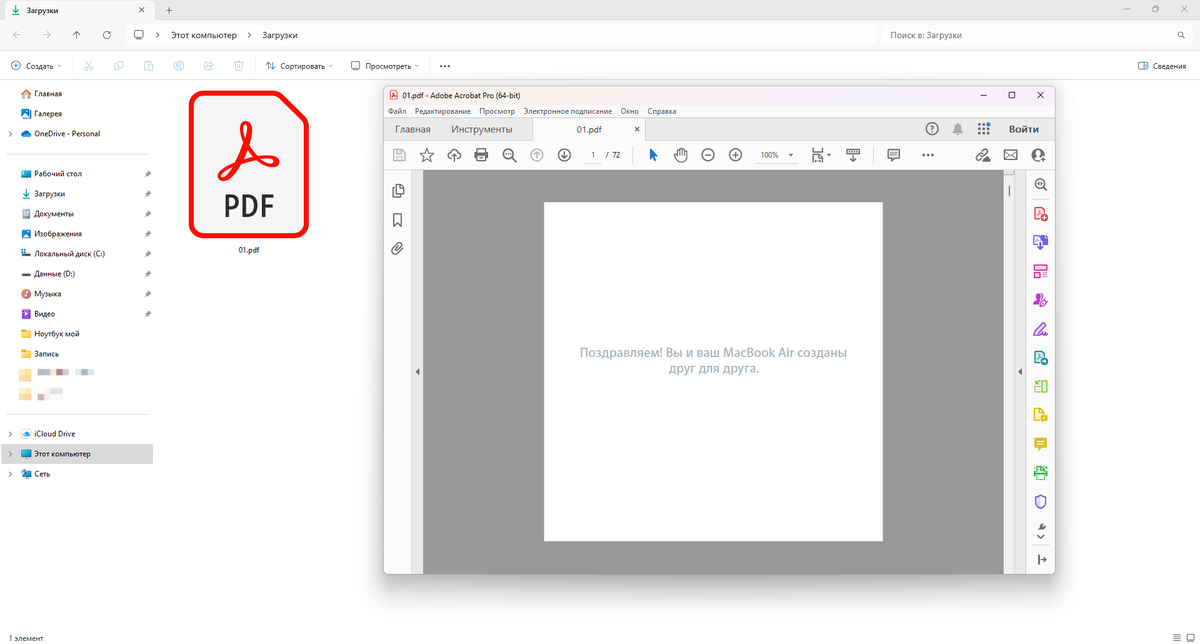
Task: Expand OneDrive - Personal tree node
Action: pos(10,134)
